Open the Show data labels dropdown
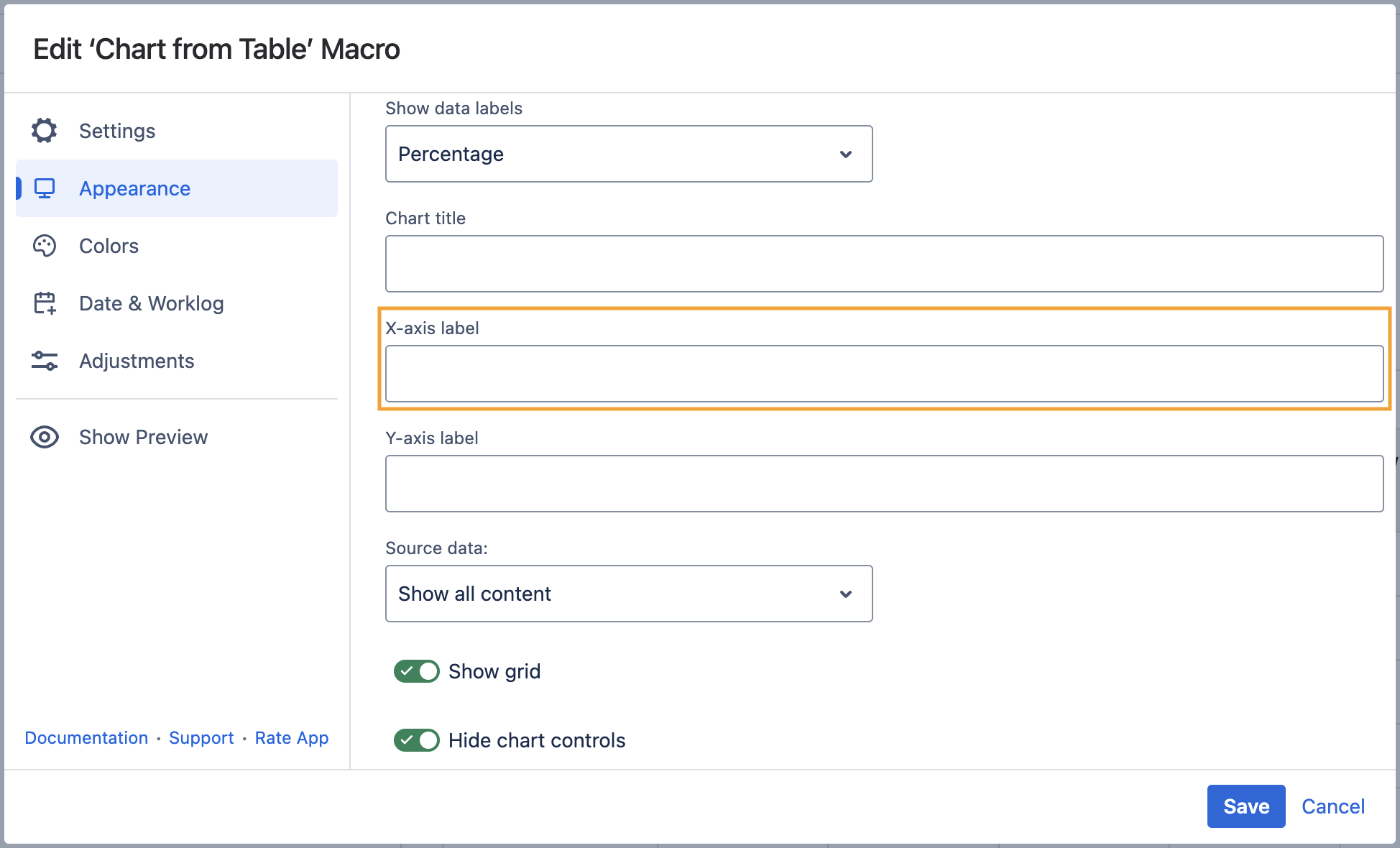The width and height of the screenshot is (1400, 848). pyautogui.click(x=628, y=154)
